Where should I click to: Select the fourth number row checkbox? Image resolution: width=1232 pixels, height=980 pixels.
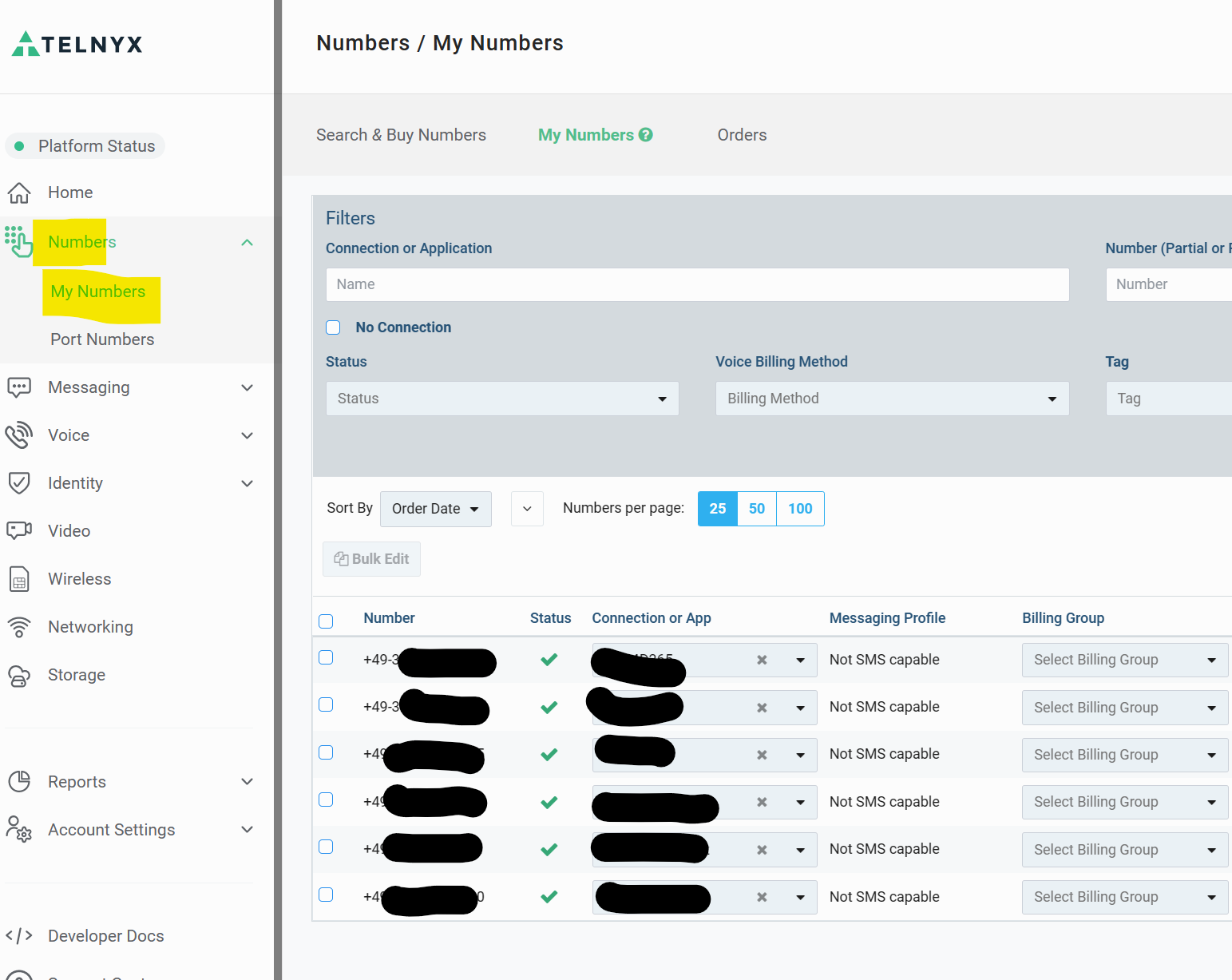[x=326, y=799]
